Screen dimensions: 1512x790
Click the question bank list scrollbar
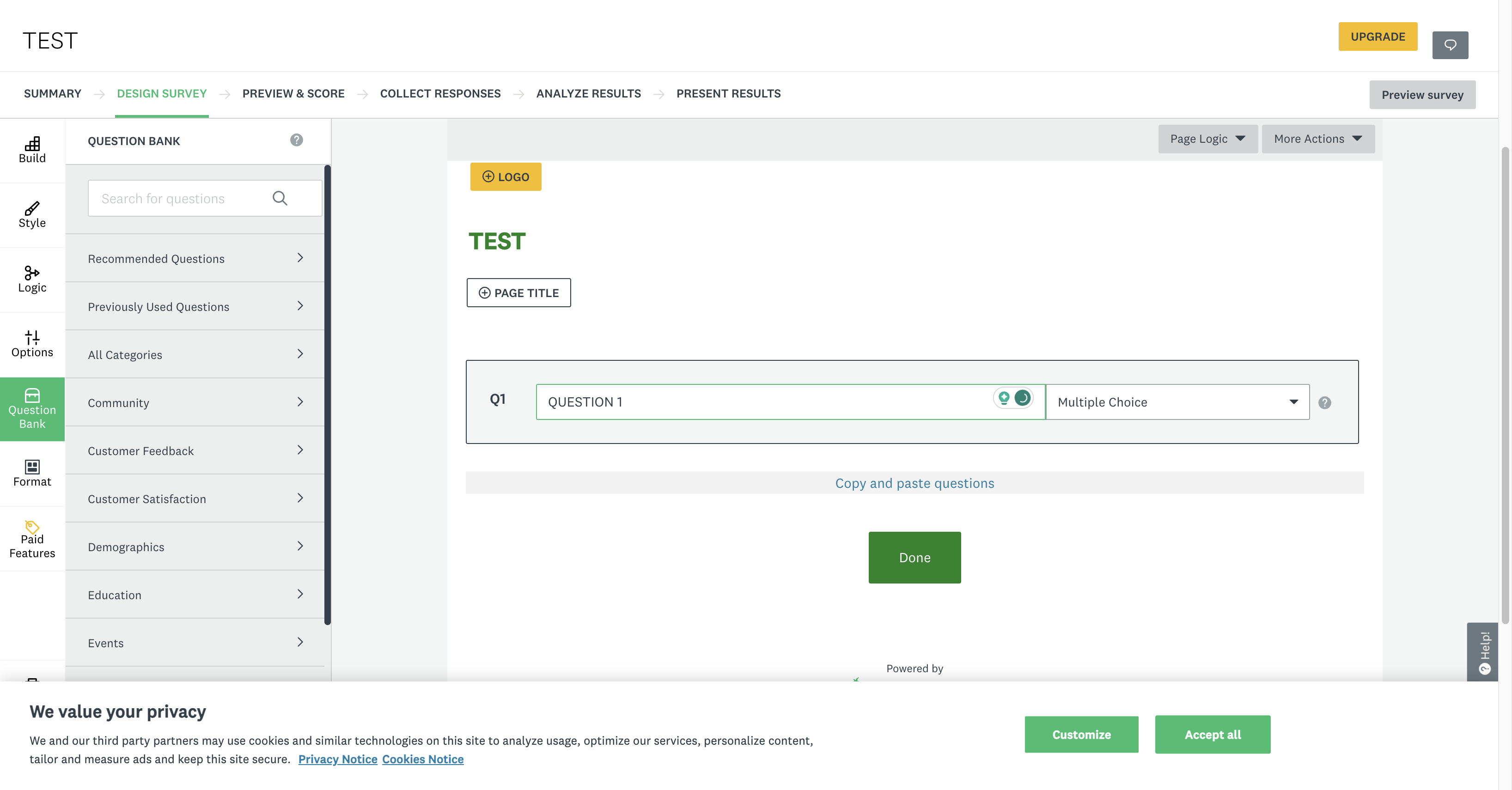[328, 395]
